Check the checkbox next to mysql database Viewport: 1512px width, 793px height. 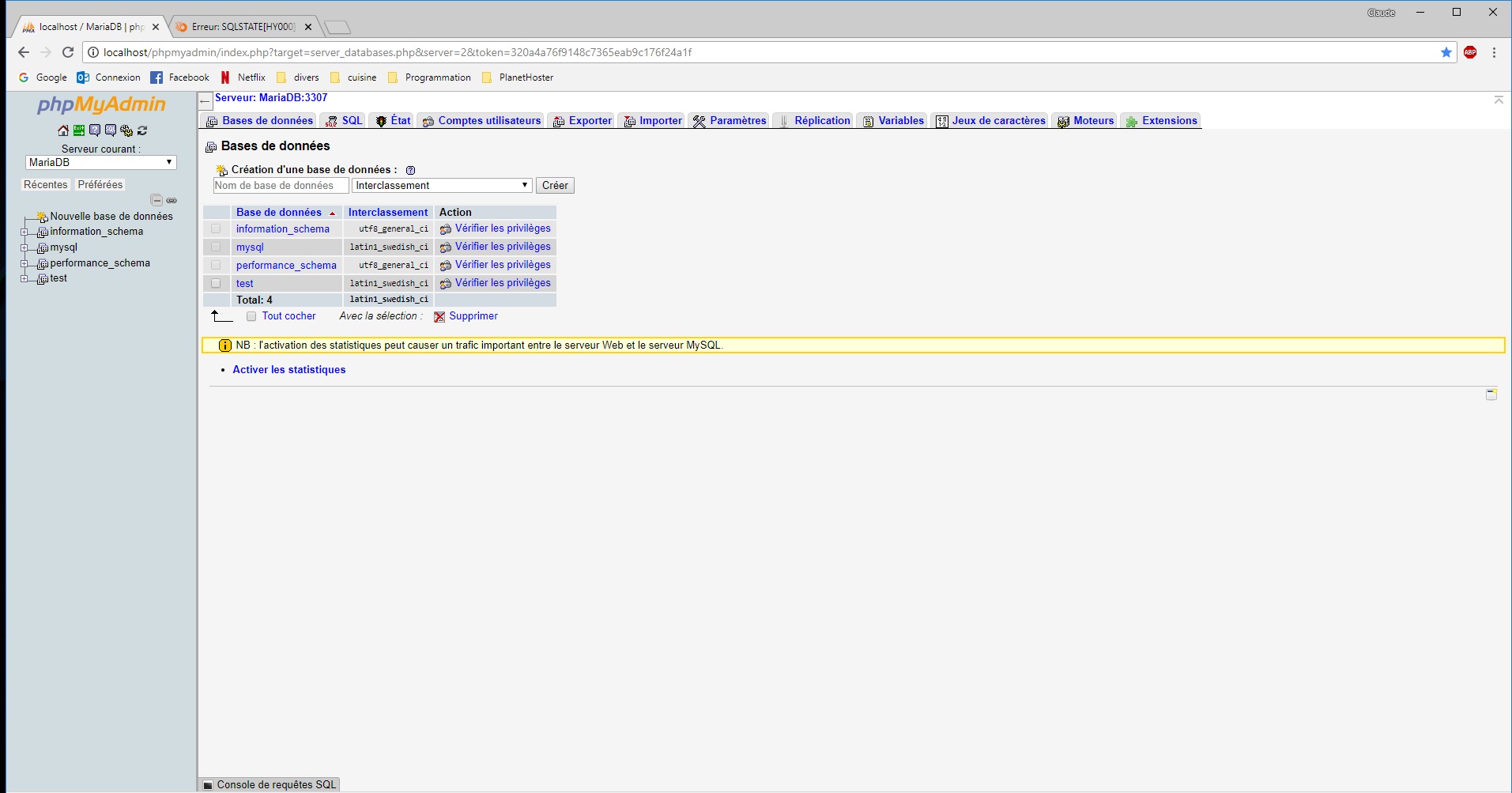pos(216,247)
